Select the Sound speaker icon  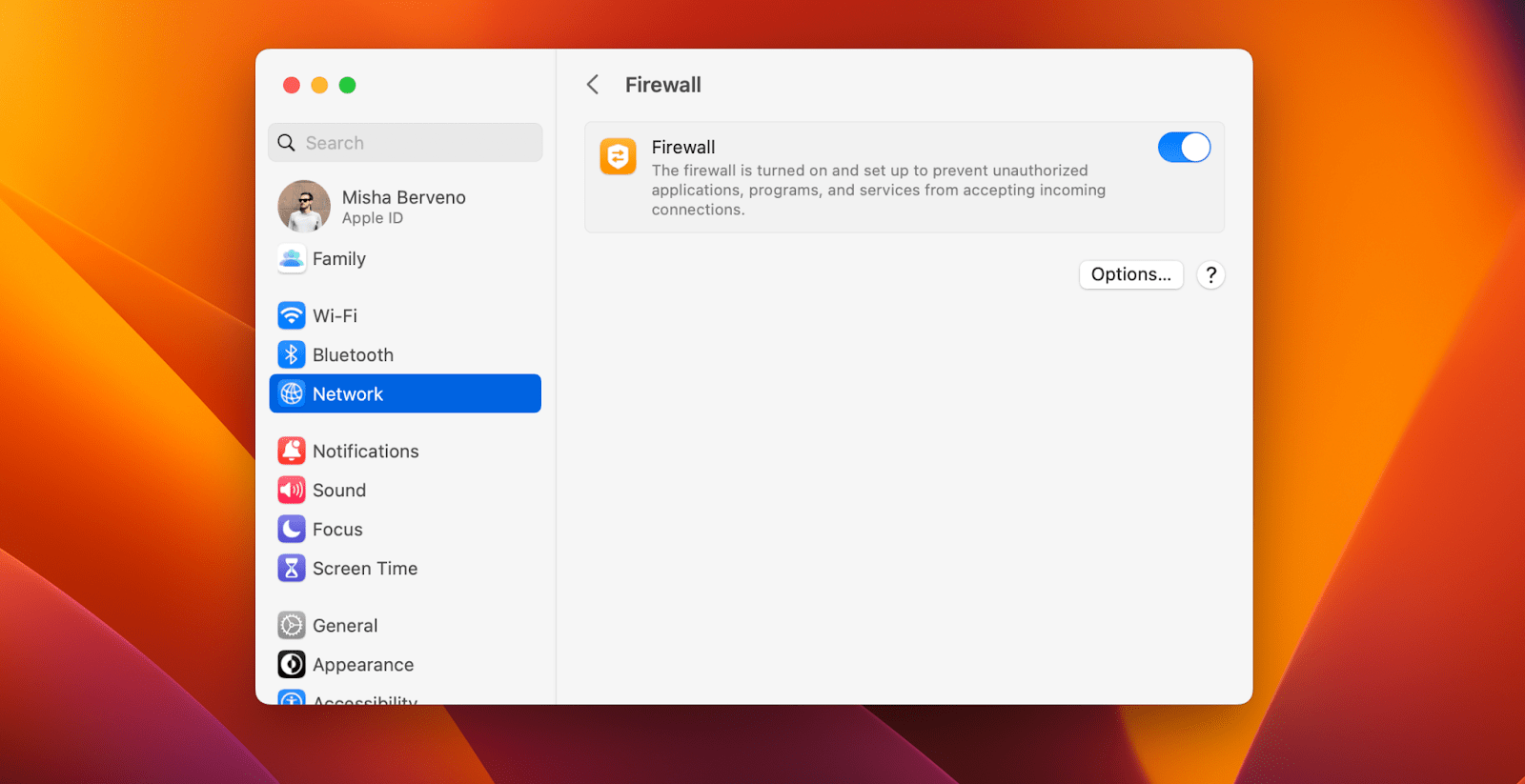292,490
